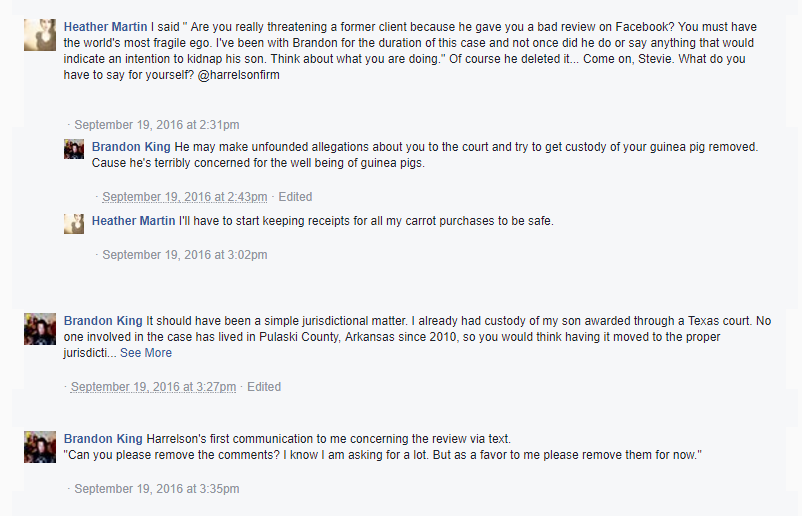Click Heather Martin's avatar on the carrot receipts reply

(74, 223)
